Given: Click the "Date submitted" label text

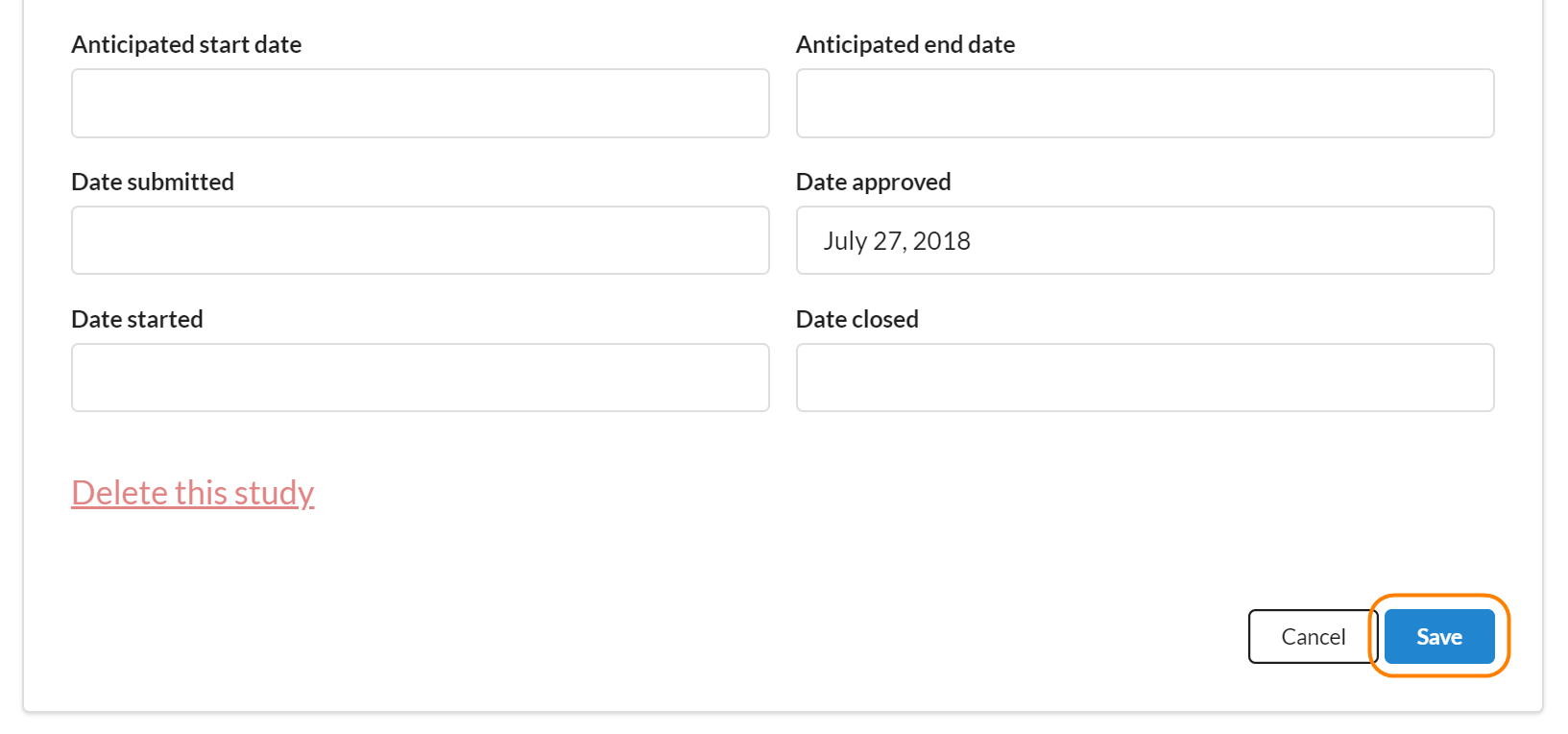Looking at the screenshot, I should 153,183.
